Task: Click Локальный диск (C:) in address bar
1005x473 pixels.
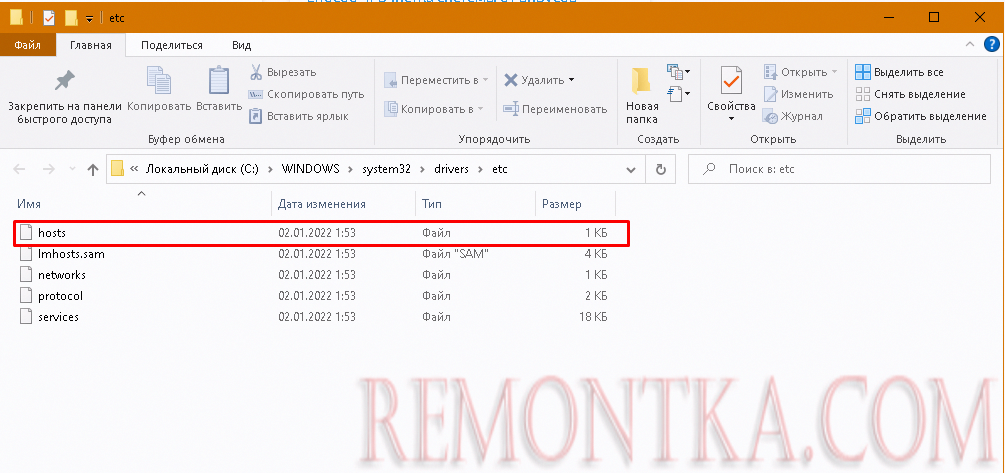Action: coord(202,169)
